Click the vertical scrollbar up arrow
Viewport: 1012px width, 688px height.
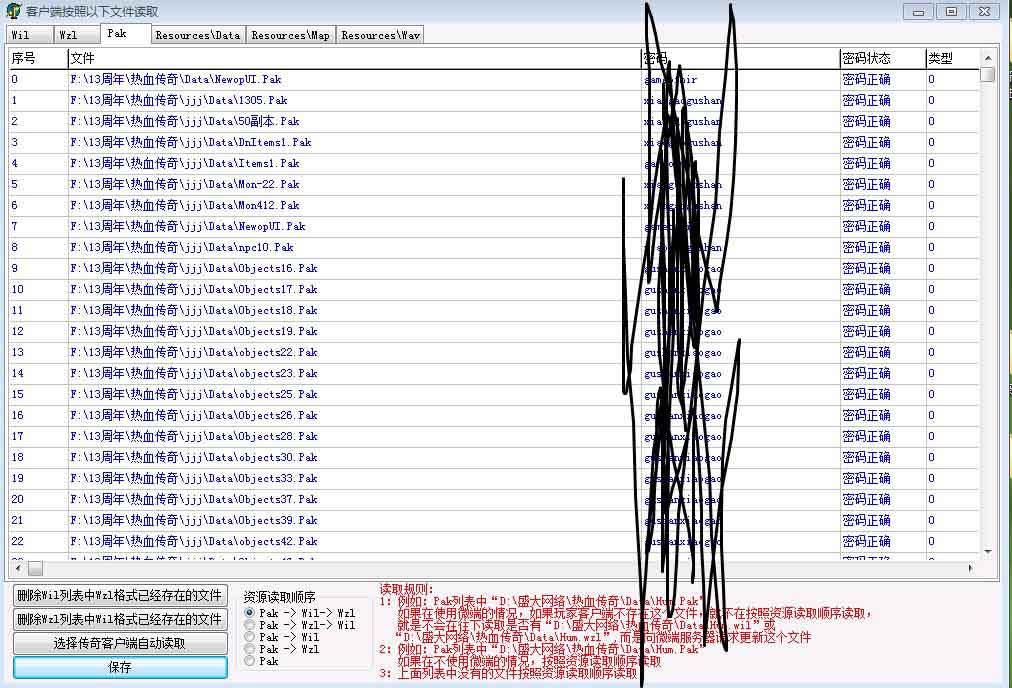(x=987, y=57)
